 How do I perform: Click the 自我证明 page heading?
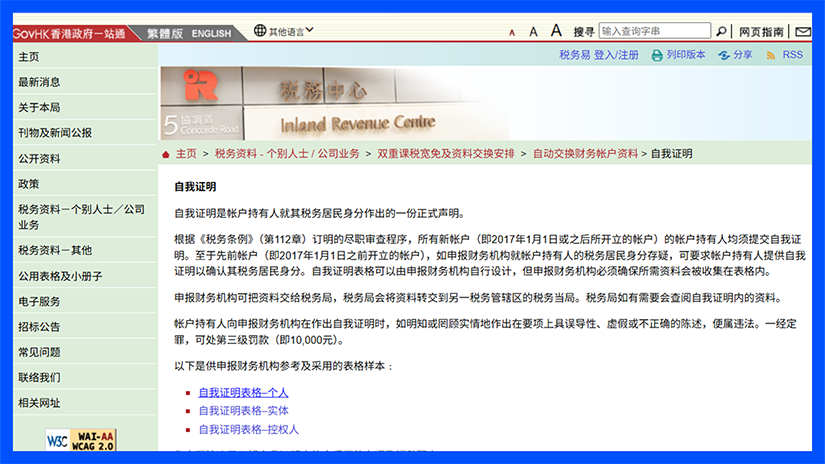click(195, 187)
